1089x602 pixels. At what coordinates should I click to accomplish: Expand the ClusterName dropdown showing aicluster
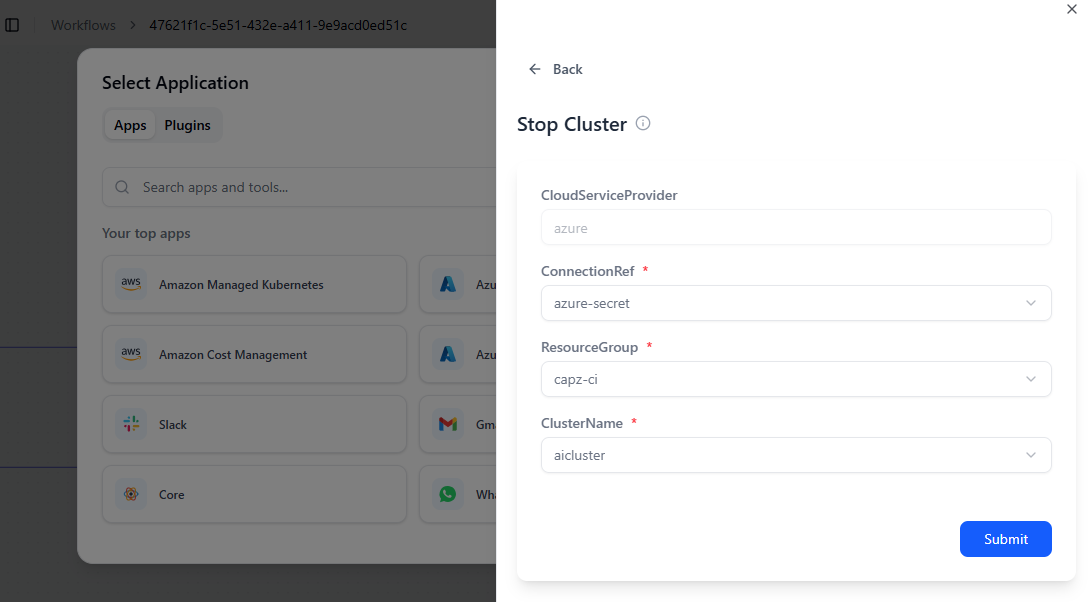pyautogui.click(x=795, y=455)
